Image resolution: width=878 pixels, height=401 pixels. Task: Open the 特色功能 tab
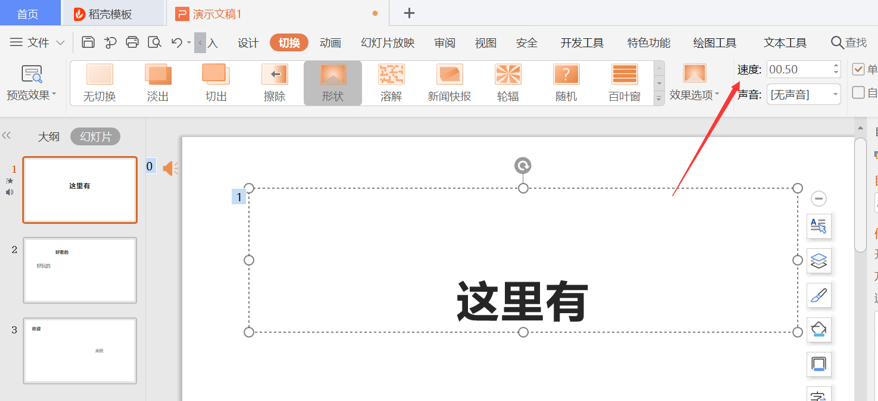[x=648, y=43]
